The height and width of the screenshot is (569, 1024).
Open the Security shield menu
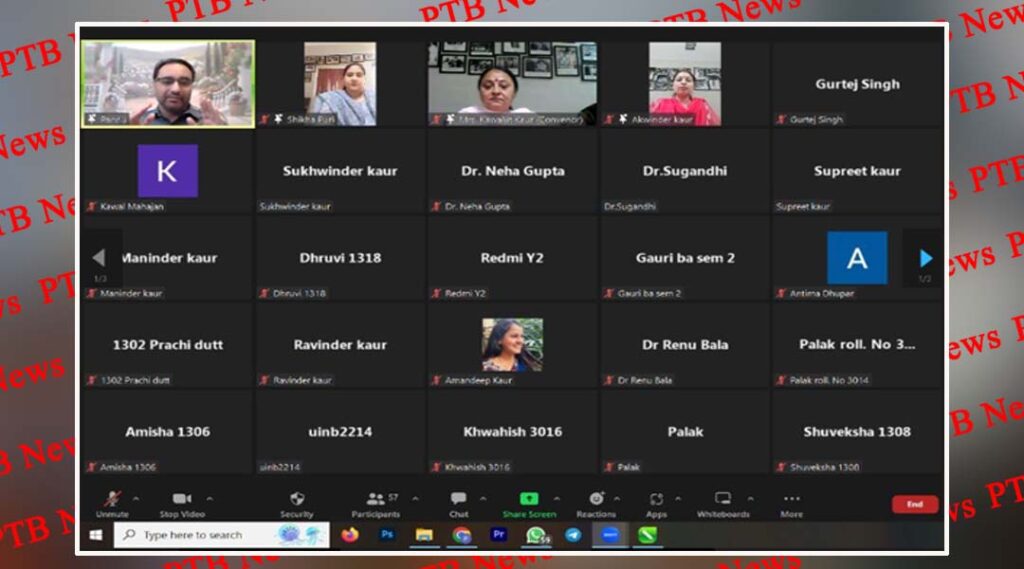pyautogui.click(x=296, y=504)
